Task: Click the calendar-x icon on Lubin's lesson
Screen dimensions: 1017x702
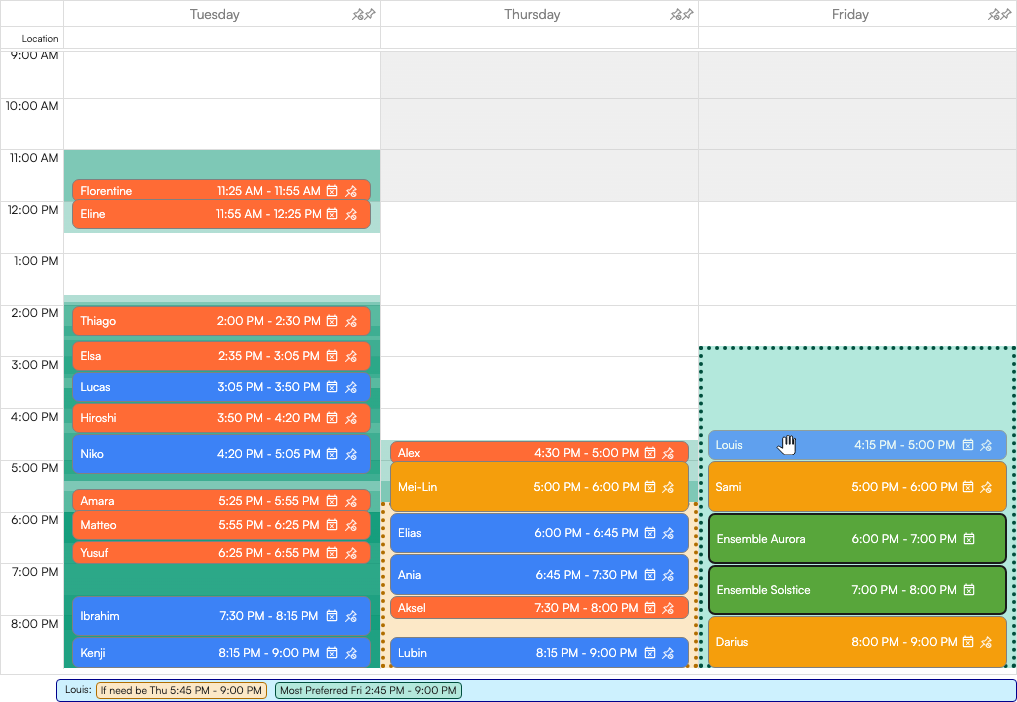Action: pyautogui.click(x=650, y=653)
